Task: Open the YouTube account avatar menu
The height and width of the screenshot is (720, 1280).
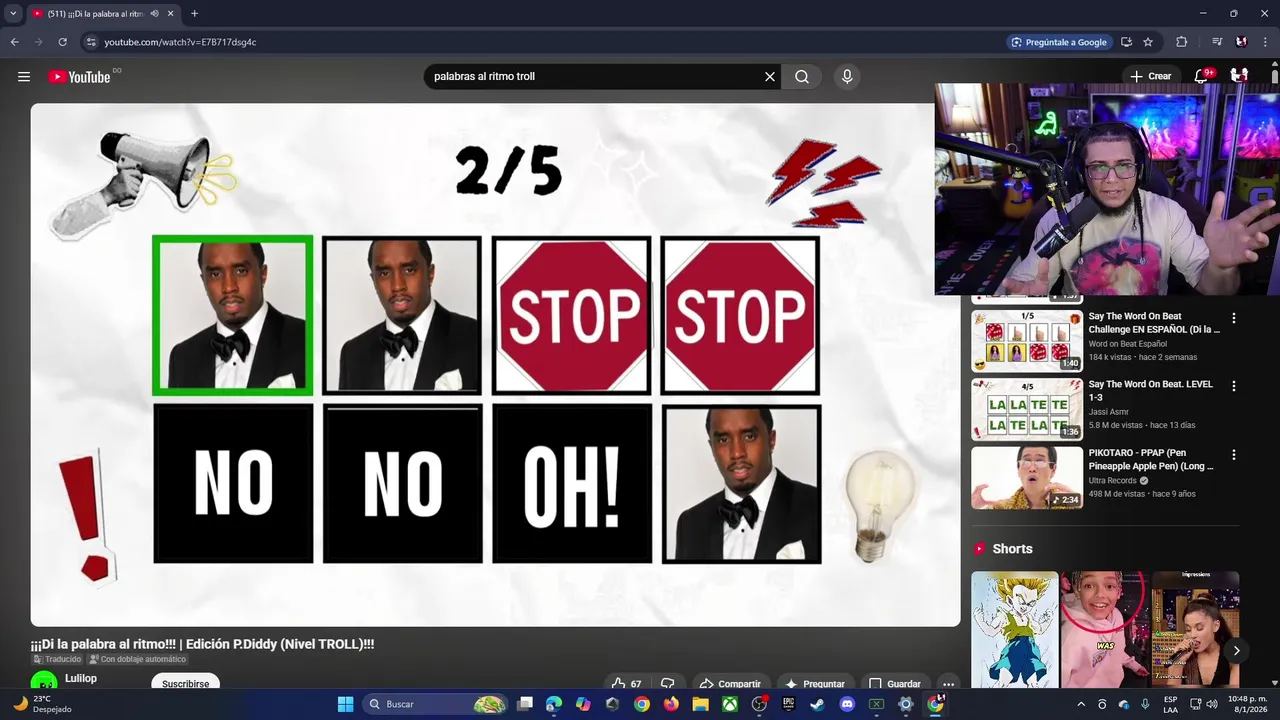Action: [x=1239, y=76]
